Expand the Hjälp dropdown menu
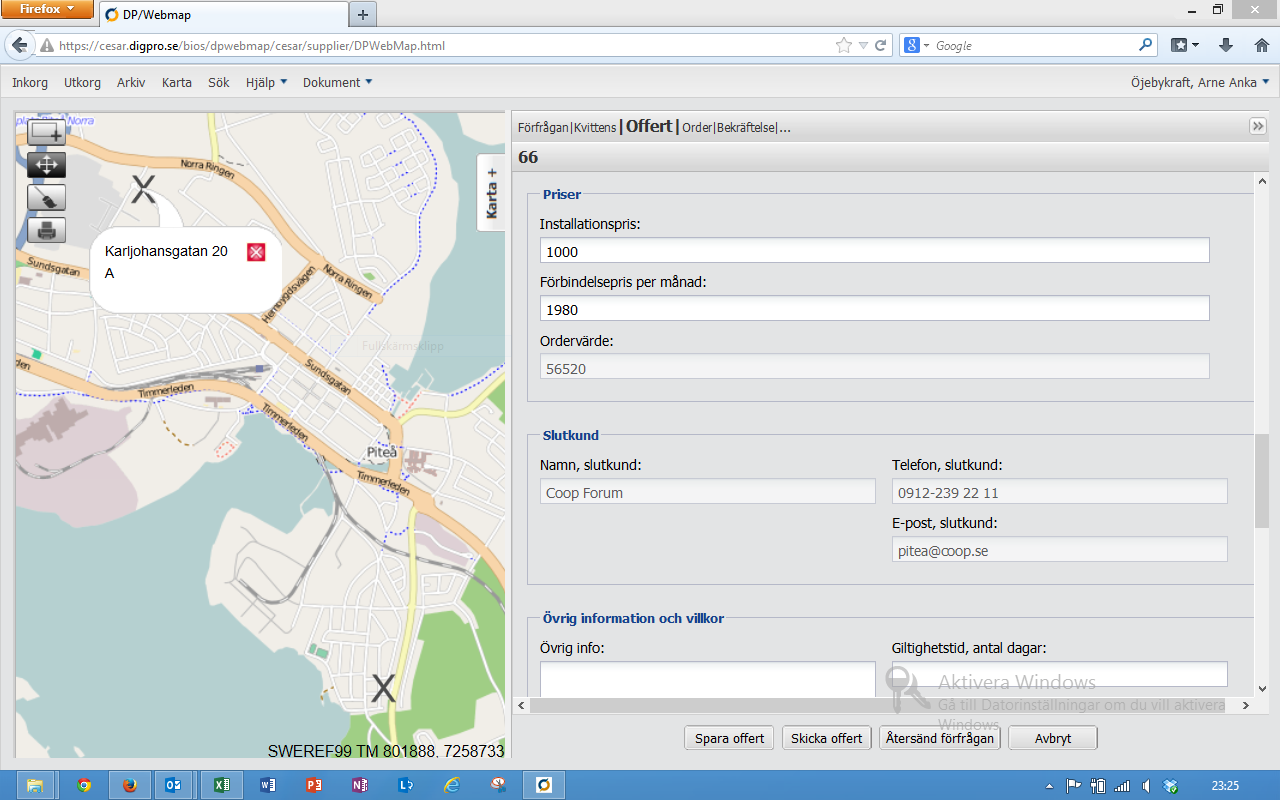This screenshot has width=1280, height=800. coord(266,83)
